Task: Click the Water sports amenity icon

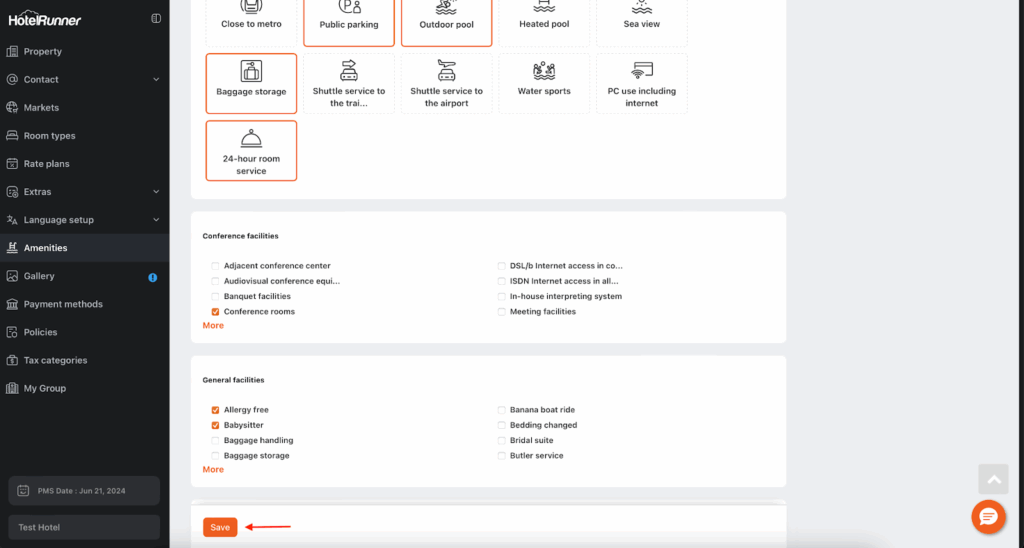Action: click(x=544, y=72)
